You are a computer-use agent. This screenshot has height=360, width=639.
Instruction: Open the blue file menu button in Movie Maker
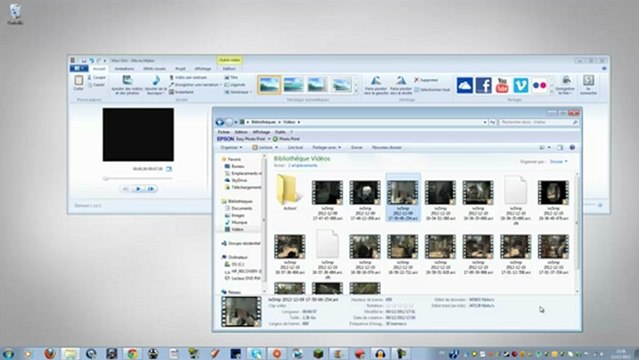79,68
